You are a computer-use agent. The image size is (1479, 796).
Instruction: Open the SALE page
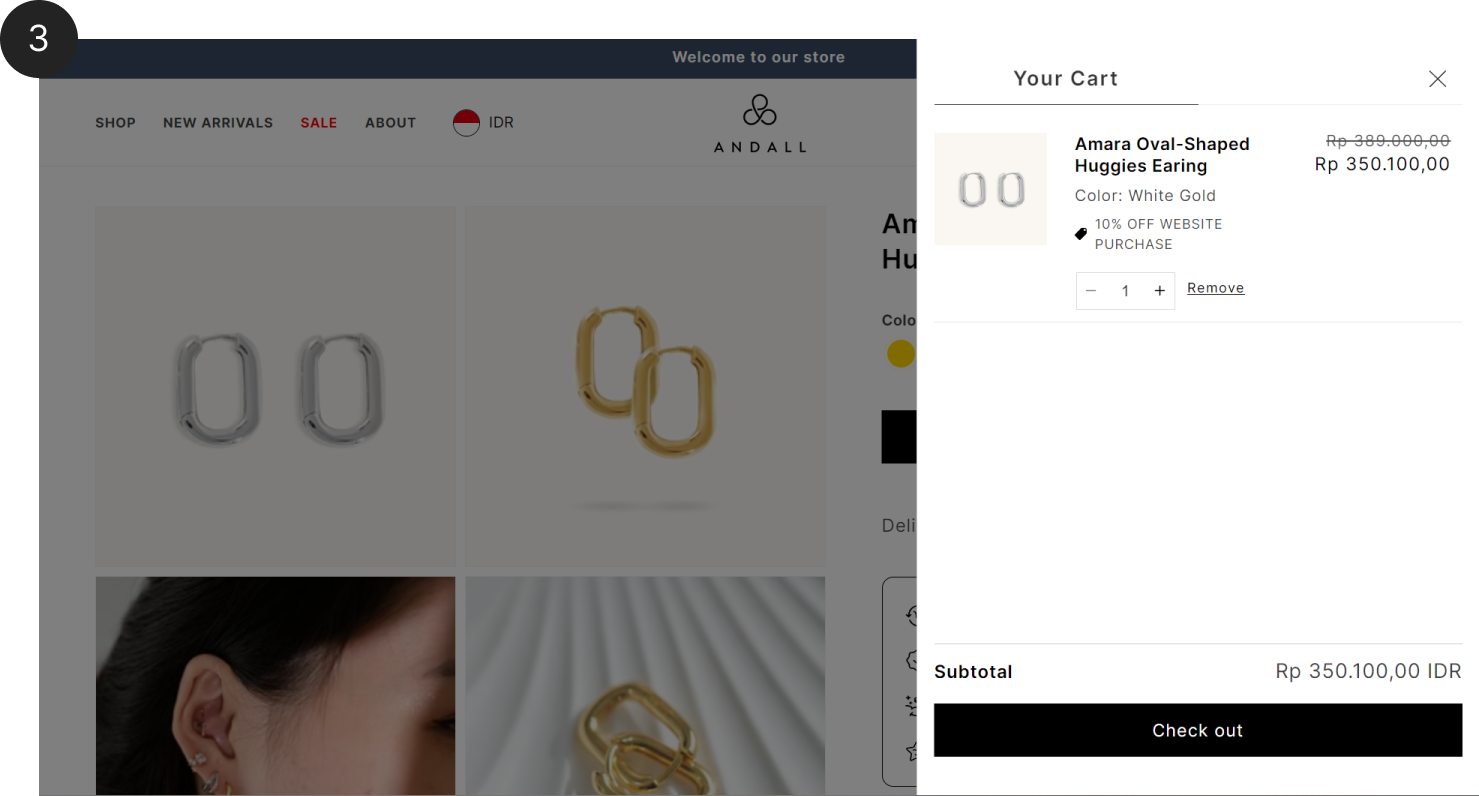pos(319,123)
